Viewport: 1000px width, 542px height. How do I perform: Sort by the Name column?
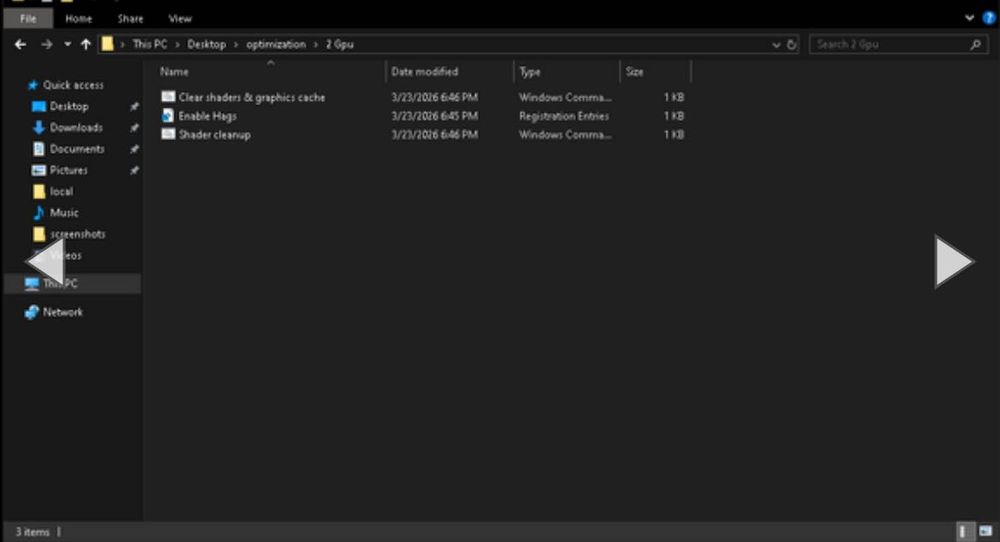174,71
